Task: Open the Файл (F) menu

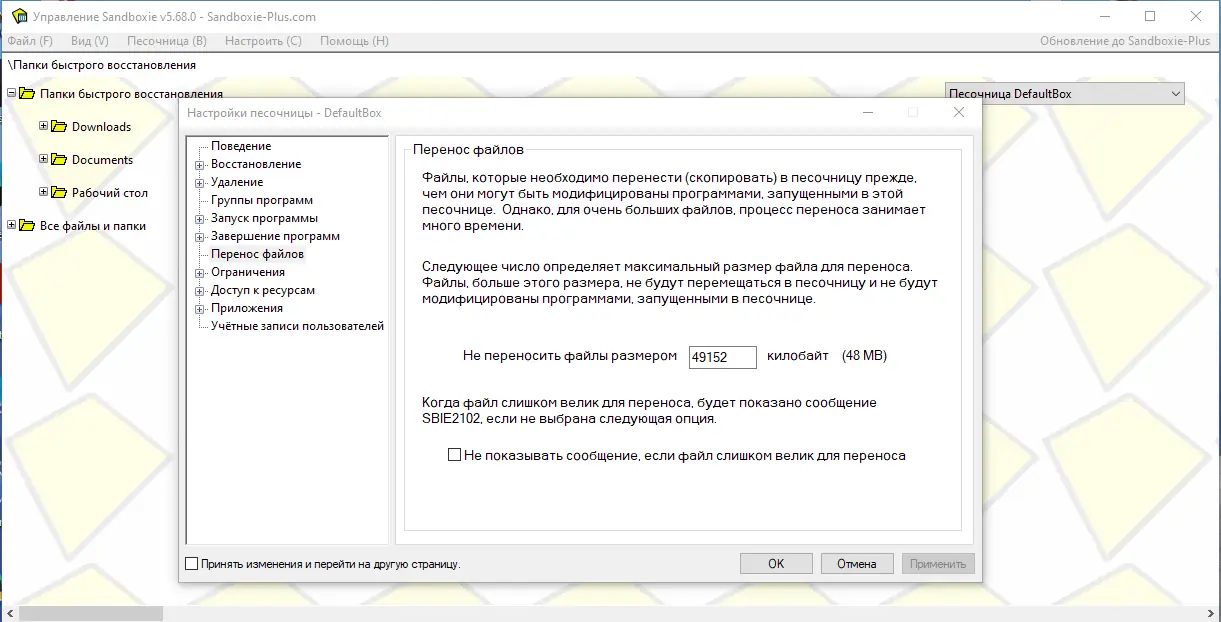Action: pos(30,41)
